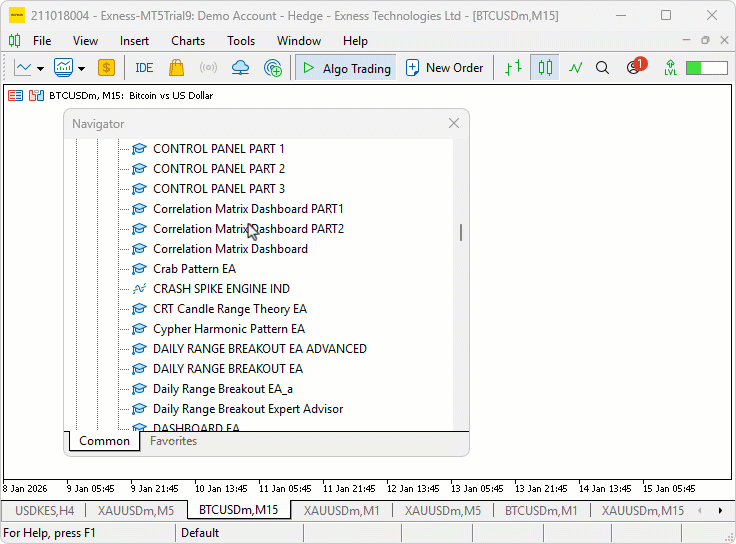Image resolution: width=736 pixels, height=544 pixels.
Task: Click the red list icon beside BTCUSDm title
Action: [15, 96]
